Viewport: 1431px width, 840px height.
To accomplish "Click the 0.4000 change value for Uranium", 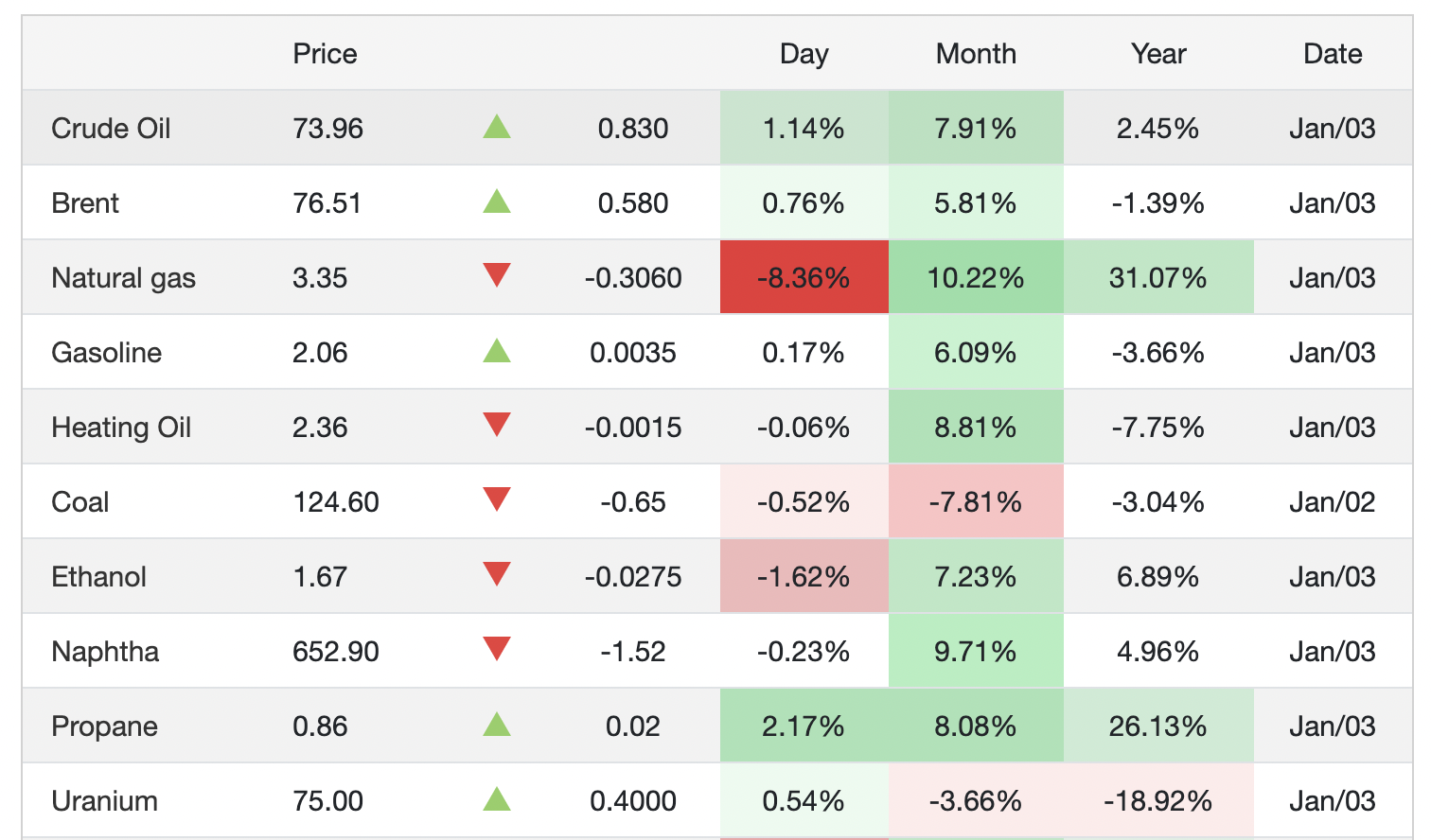I will 633,801.
